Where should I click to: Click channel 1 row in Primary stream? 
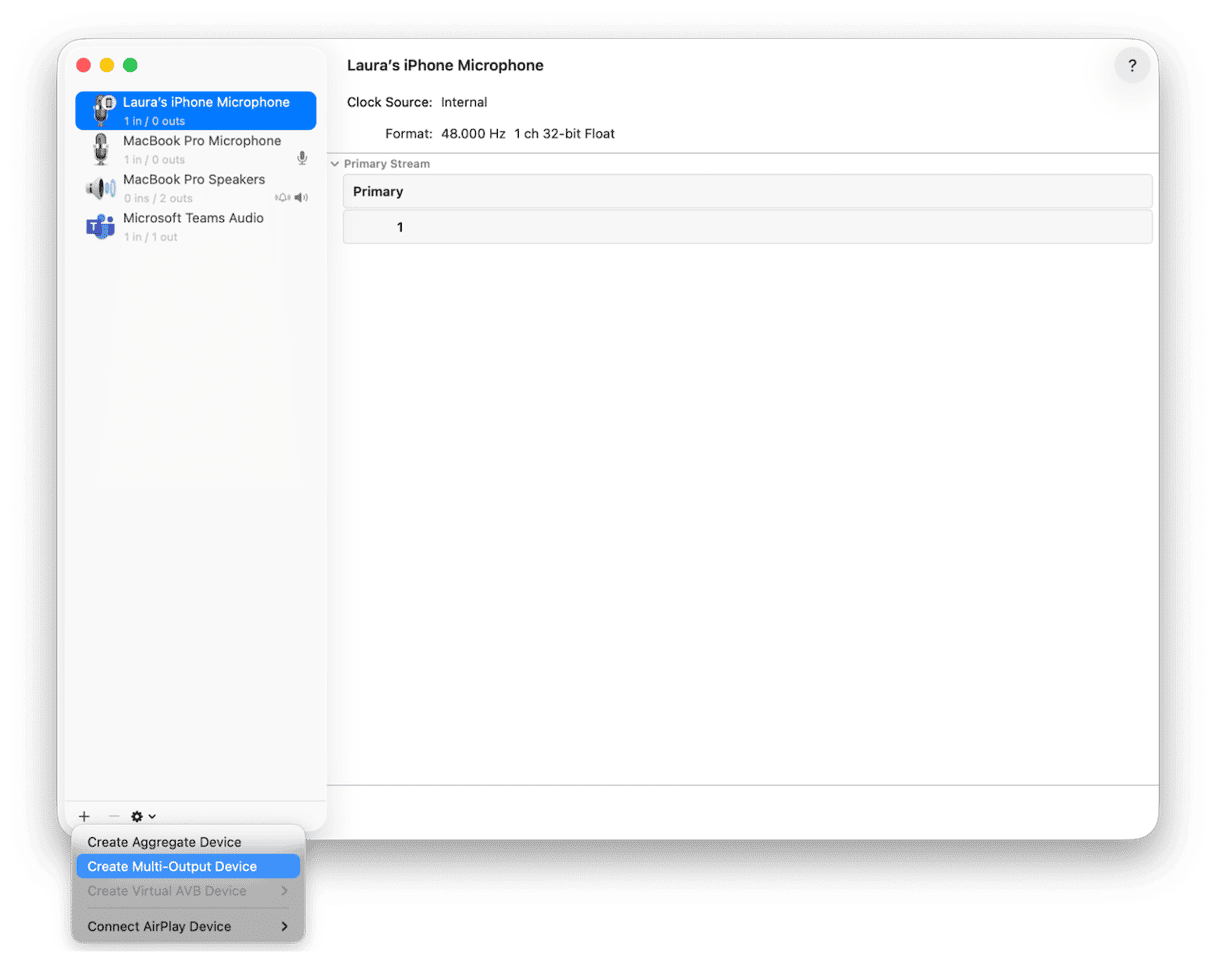(747, 227)
